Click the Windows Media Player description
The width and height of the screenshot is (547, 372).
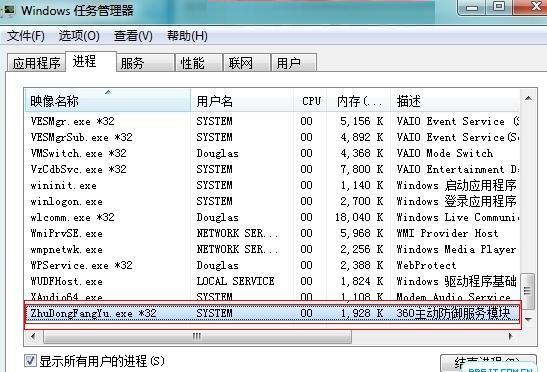456,250
